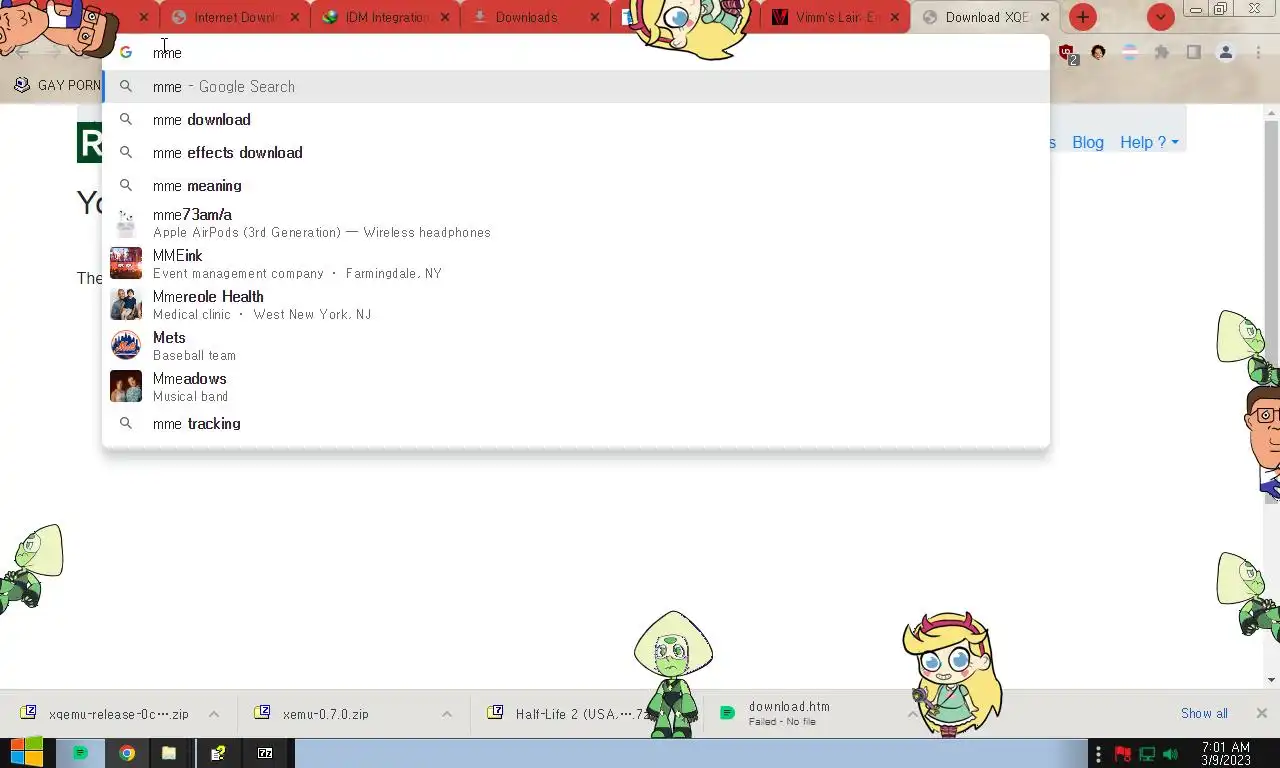
Task: Pick the 'mme effects download' suggestion
Action: coord(576,152)
